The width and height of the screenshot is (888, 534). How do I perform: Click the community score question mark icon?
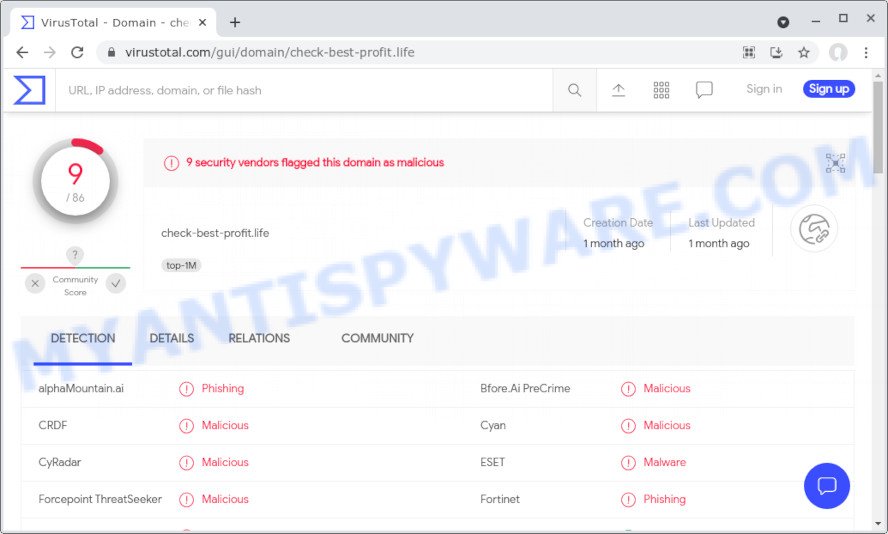pyautogui.click(x=75, y=255)
